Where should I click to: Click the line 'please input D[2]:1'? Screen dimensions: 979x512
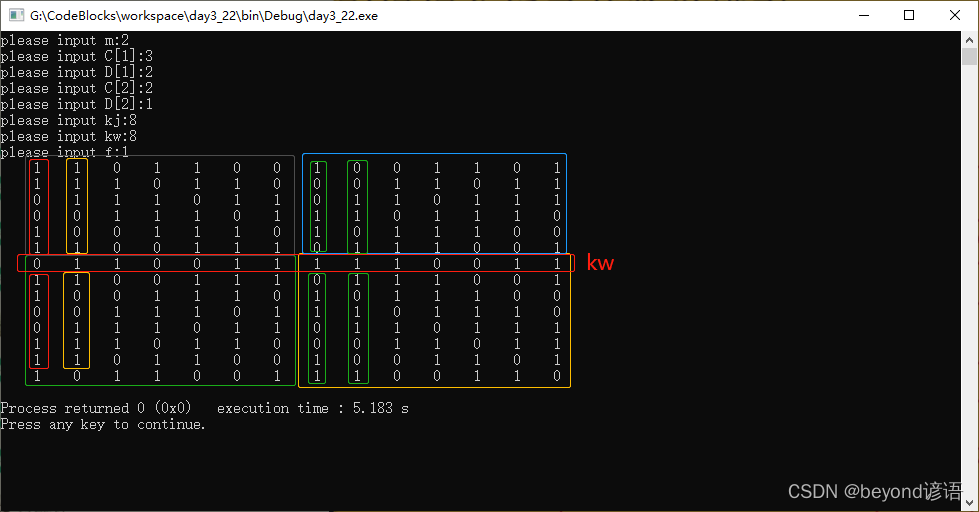[76, 104]
